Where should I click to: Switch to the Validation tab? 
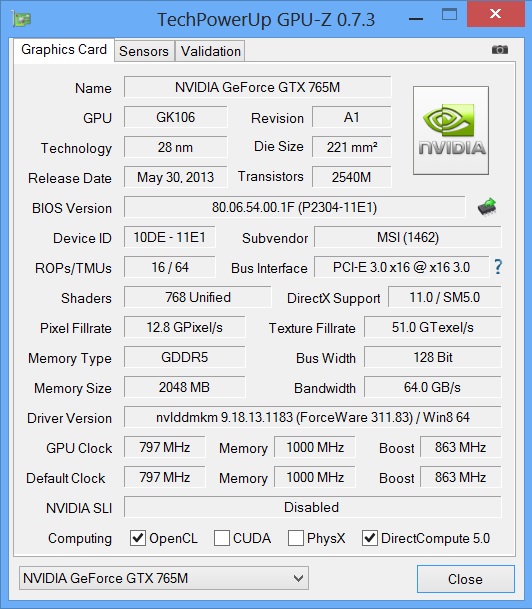pos(210,51)
